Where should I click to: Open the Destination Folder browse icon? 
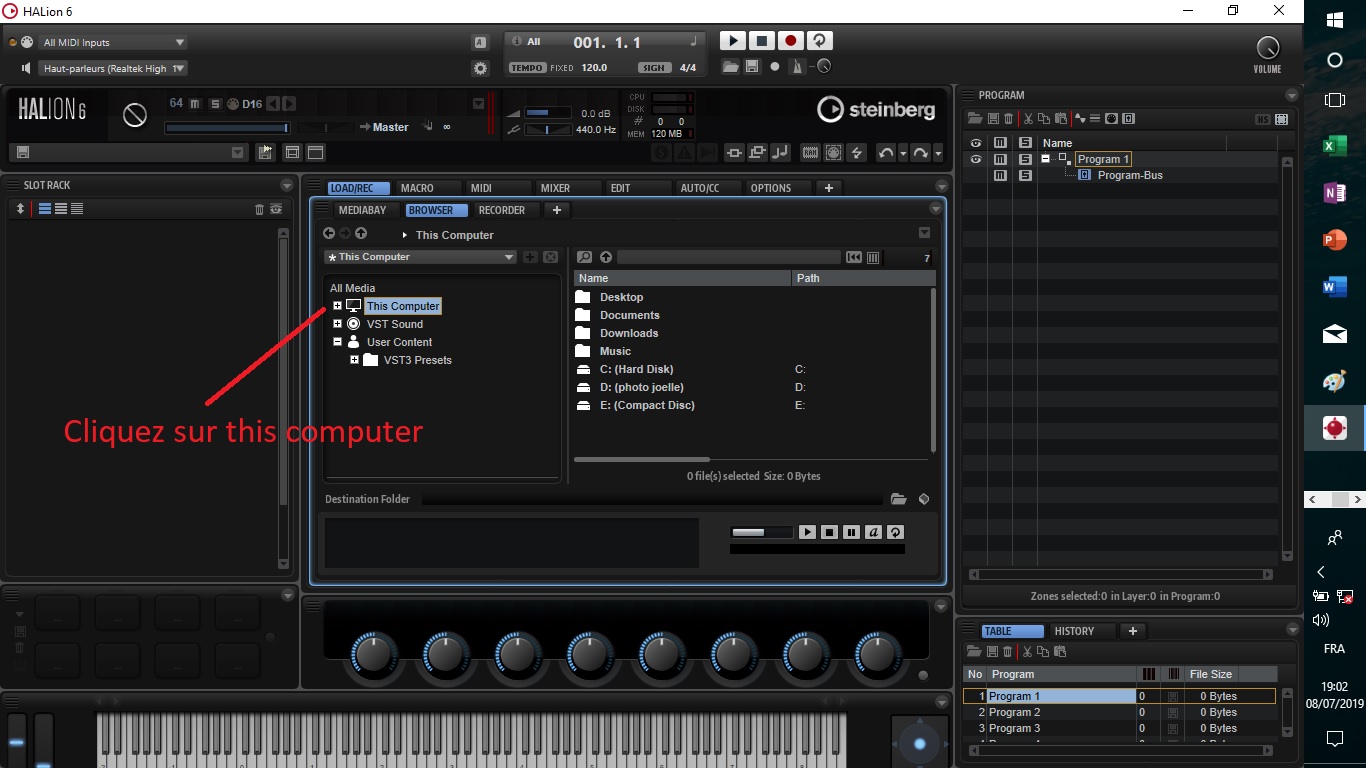[898, 499]
